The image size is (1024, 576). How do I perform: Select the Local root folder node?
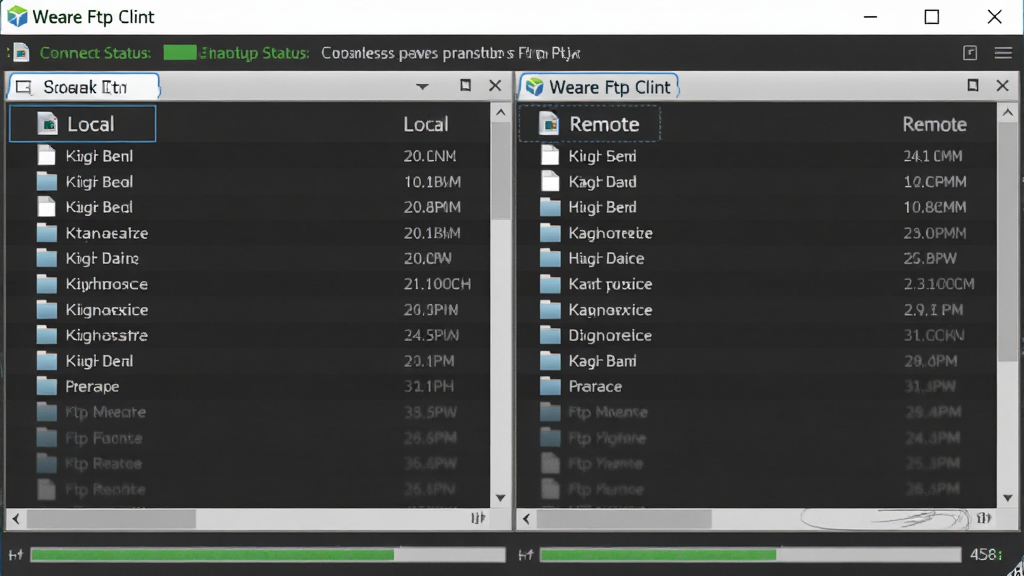83,123
